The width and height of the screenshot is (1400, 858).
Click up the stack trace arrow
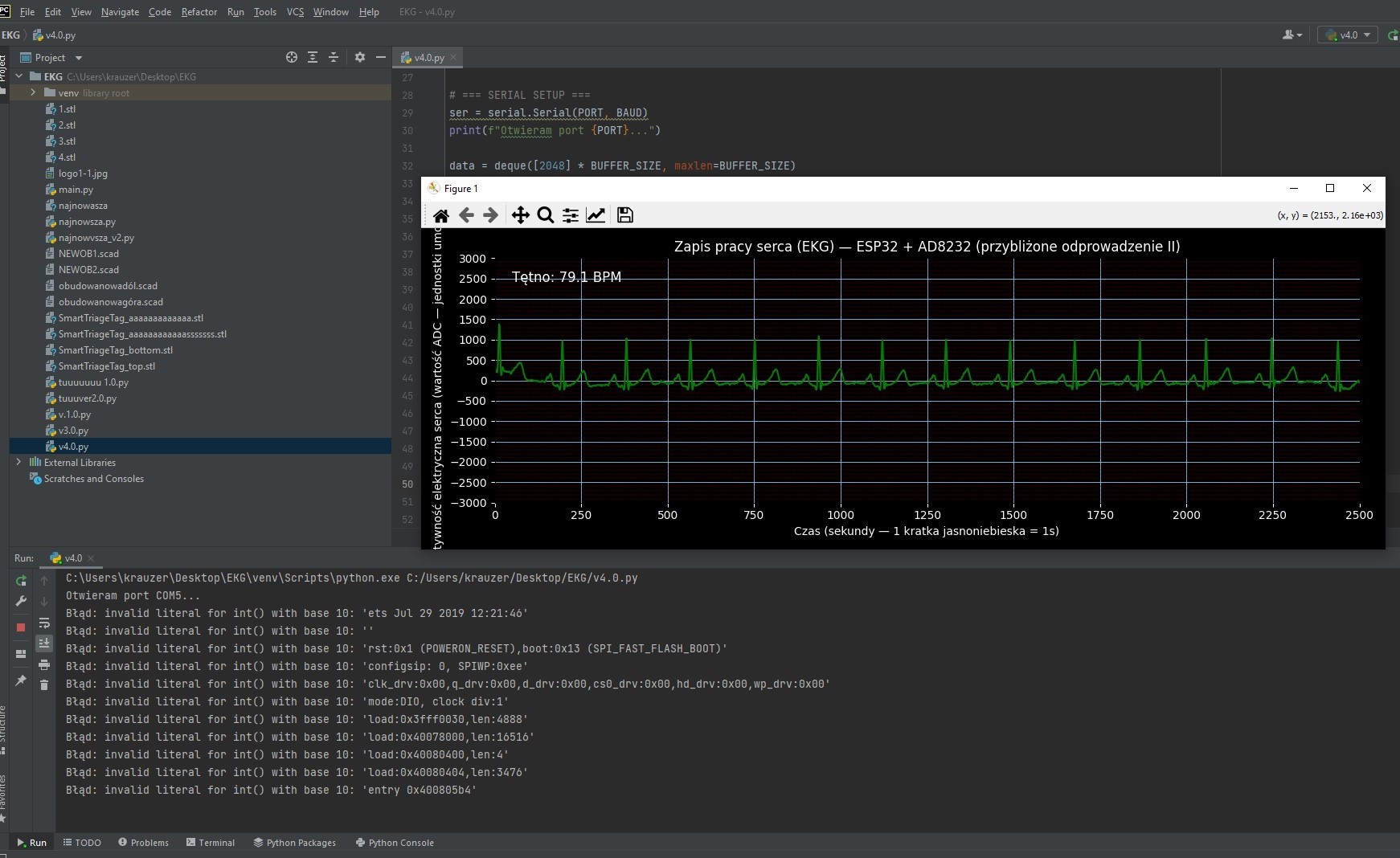click(x=44, y=581)
